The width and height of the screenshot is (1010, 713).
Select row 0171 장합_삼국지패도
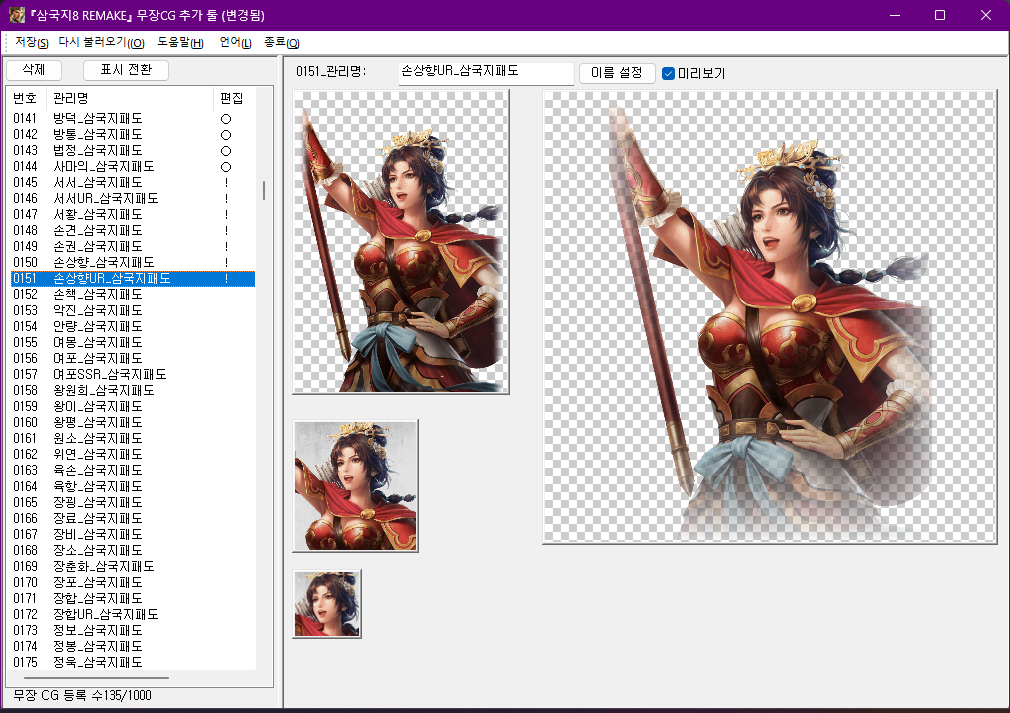coord(133,598)
